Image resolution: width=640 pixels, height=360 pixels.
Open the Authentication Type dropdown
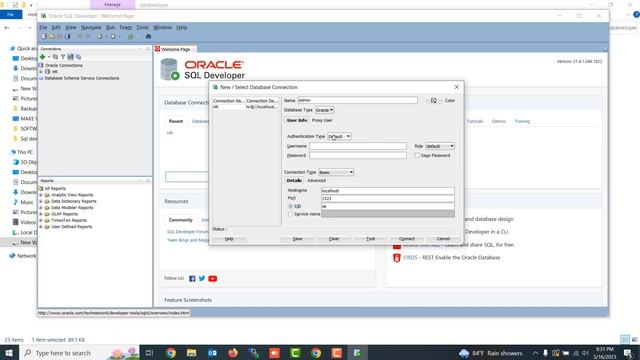tap(339, 136)
